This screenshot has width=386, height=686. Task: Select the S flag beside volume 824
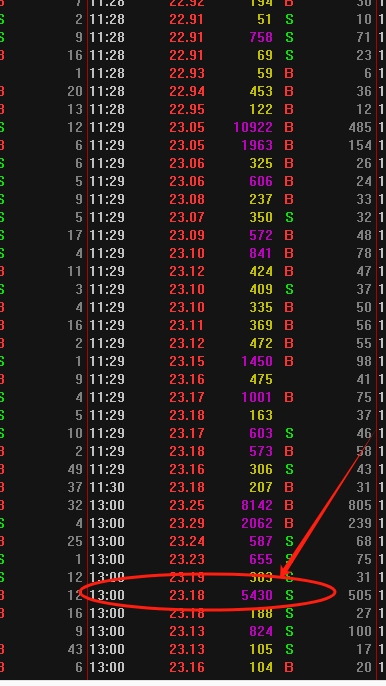pos(289,631)
